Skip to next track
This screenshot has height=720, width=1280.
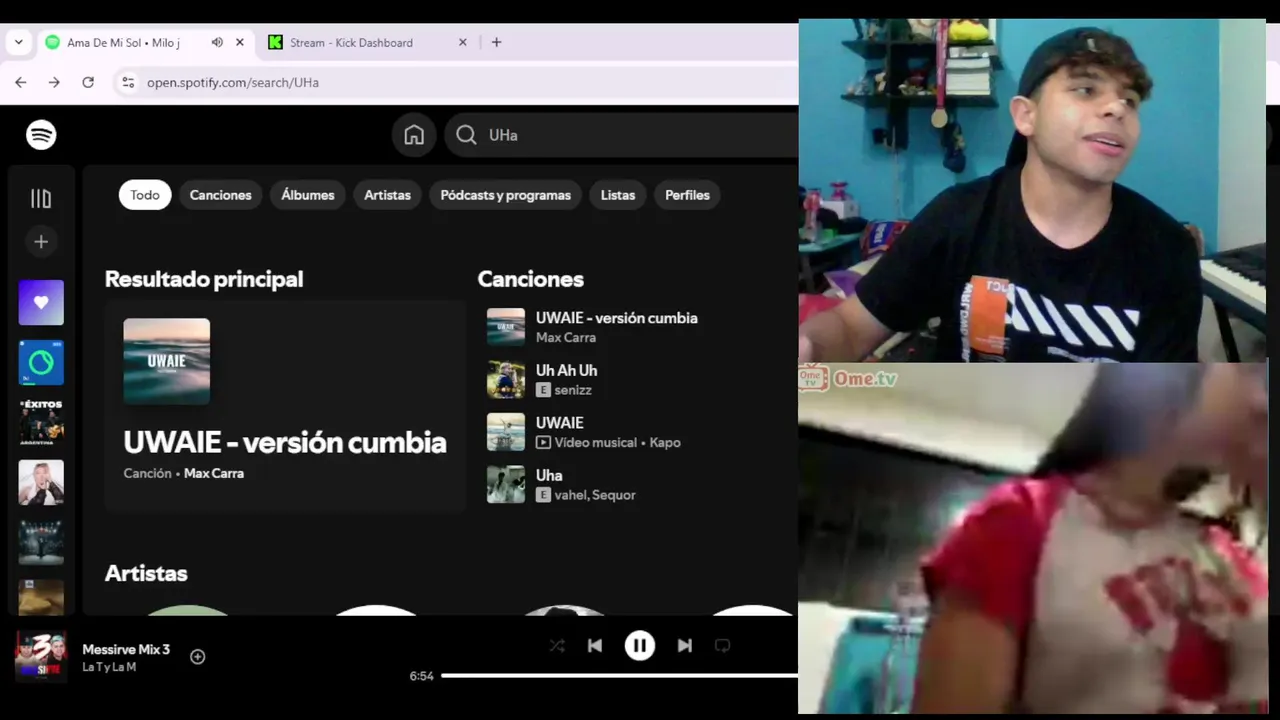coord(685,646)
